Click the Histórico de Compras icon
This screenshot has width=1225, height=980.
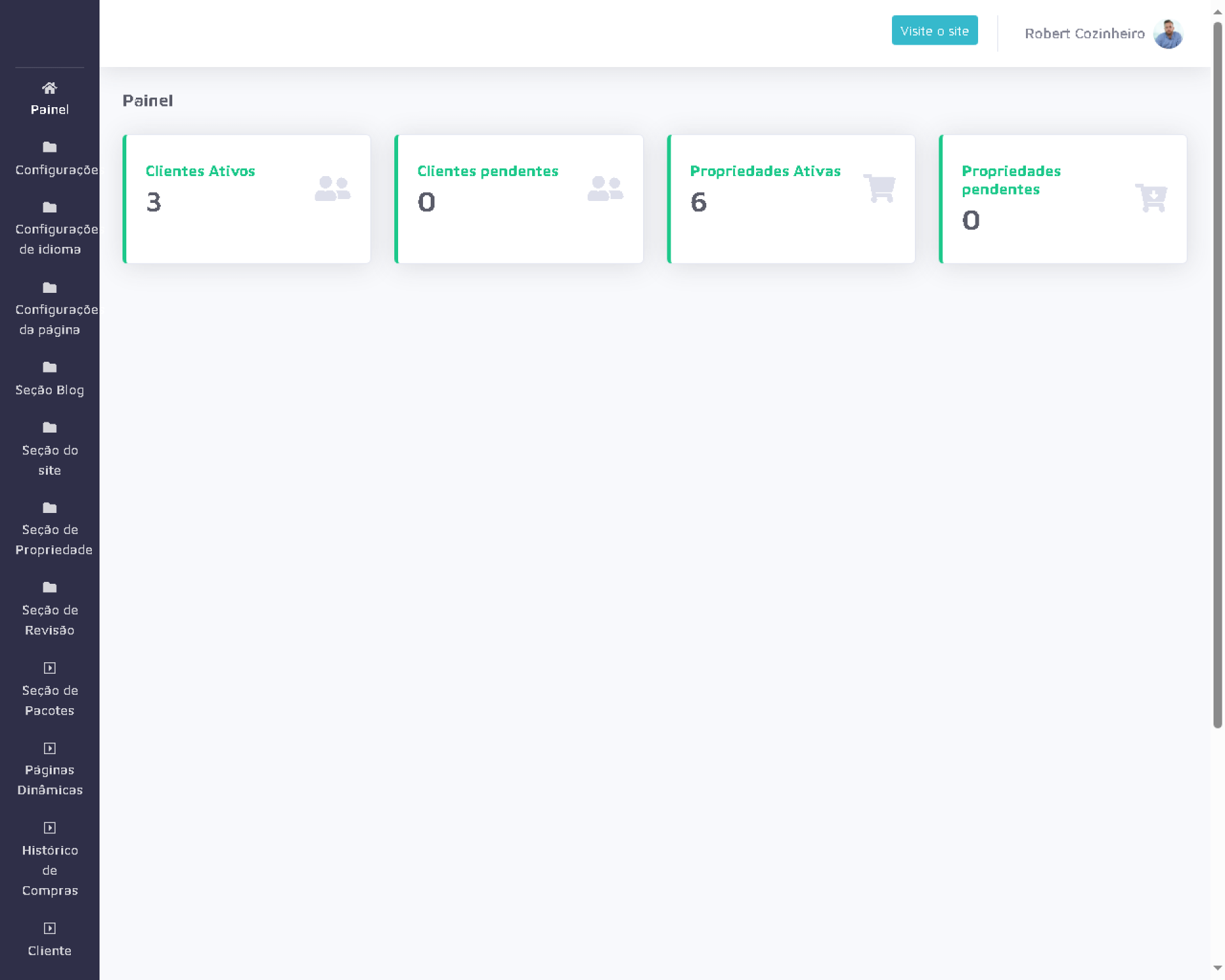(x=49, y=828)
